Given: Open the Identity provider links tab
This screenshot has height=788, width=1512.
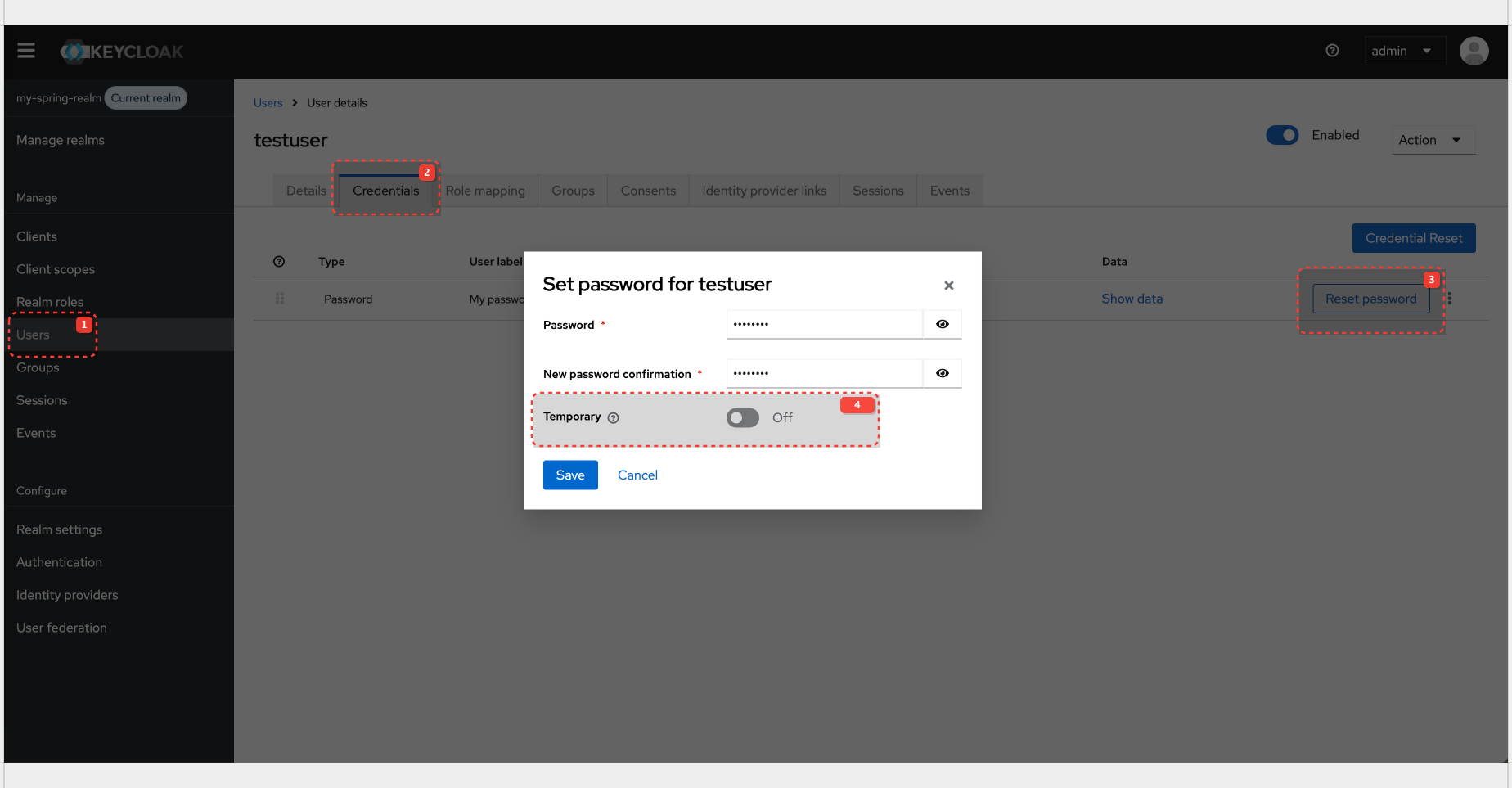Looking at the screenshot, I should point(763,190).
